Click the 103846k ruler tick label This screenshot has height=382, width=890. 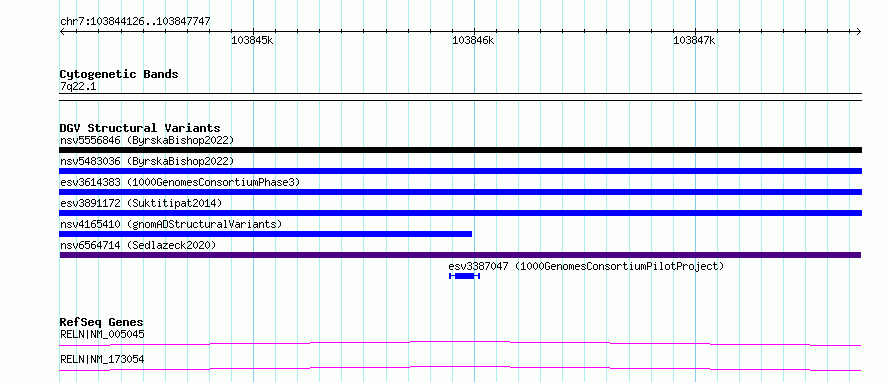[x=473, y=40]
